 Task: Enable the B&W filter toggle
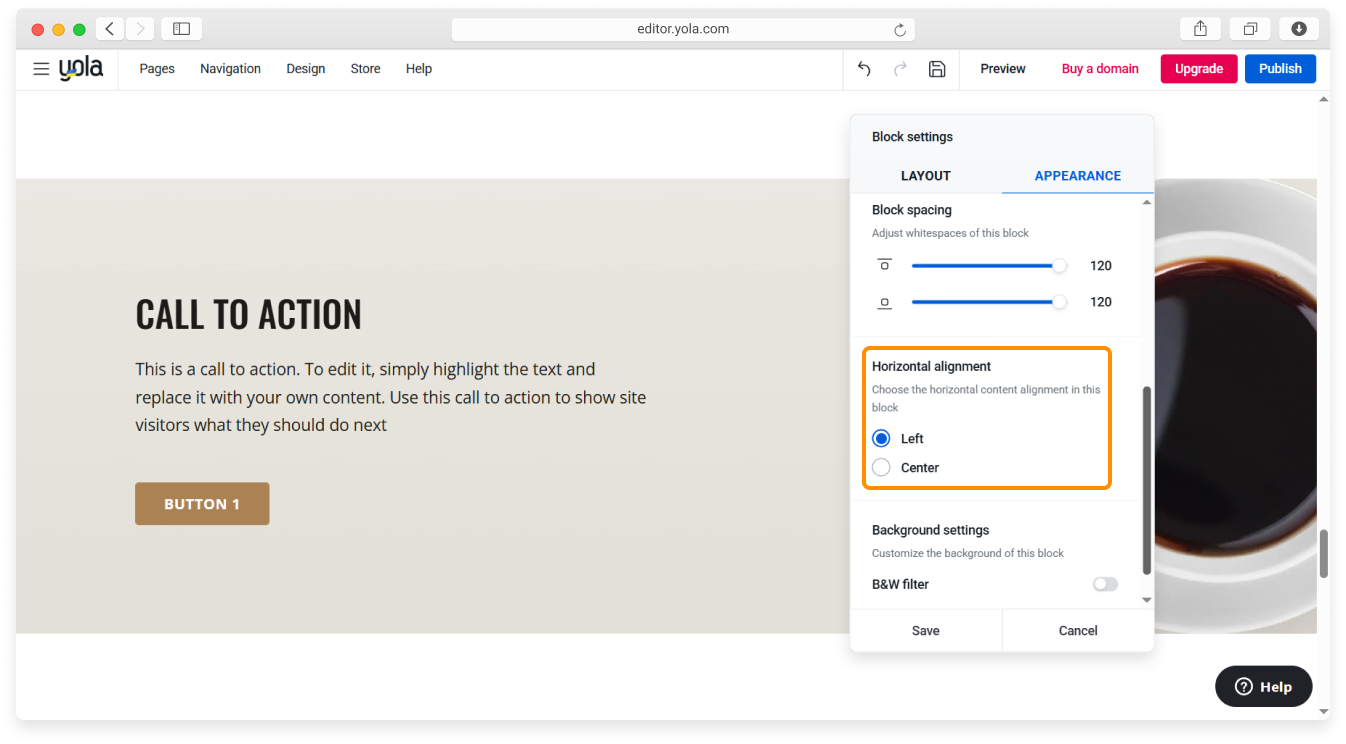(1105, 584)
